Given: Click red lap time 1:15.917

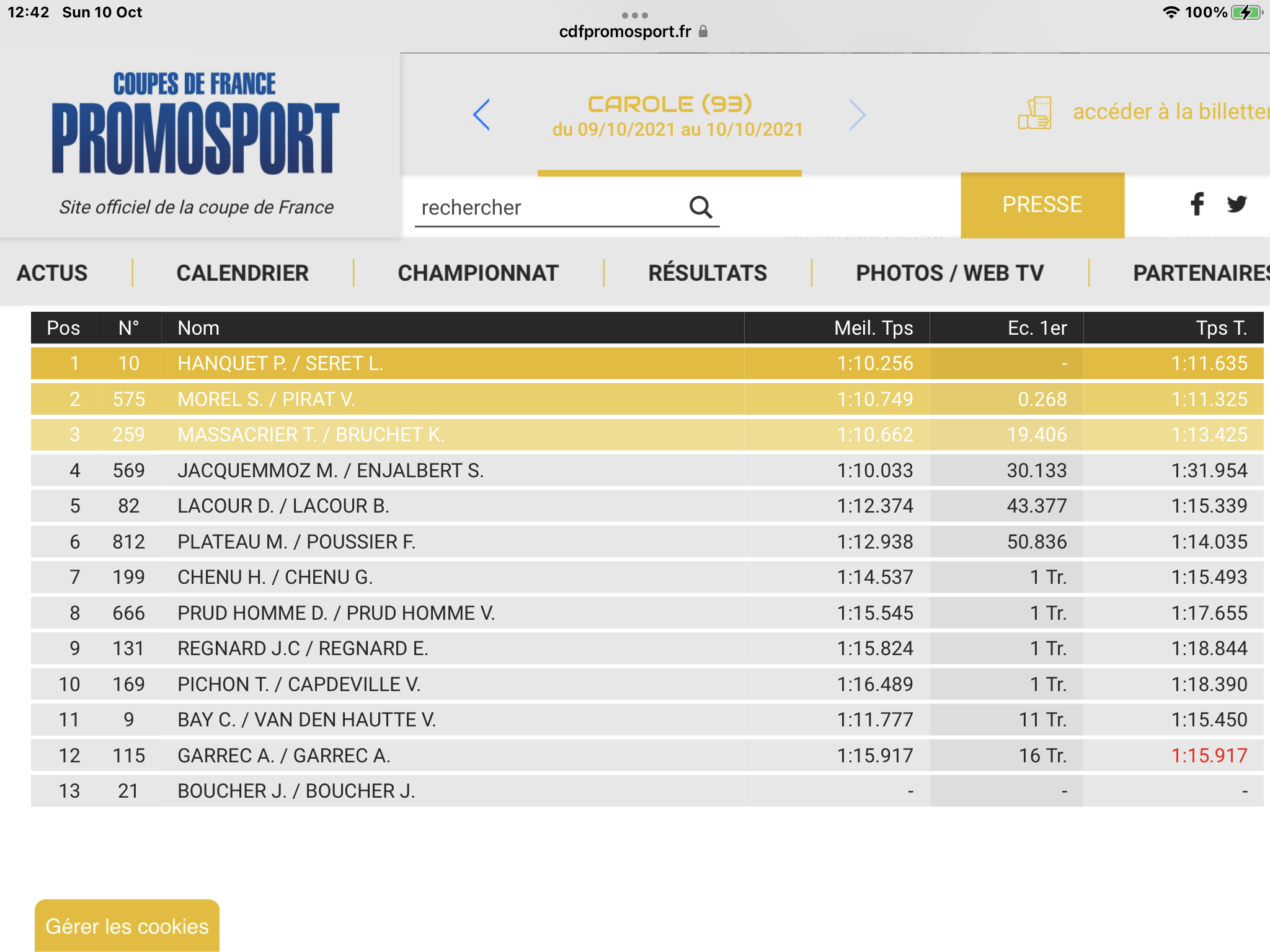Looking at the screenshot, I should (1209, 756).
